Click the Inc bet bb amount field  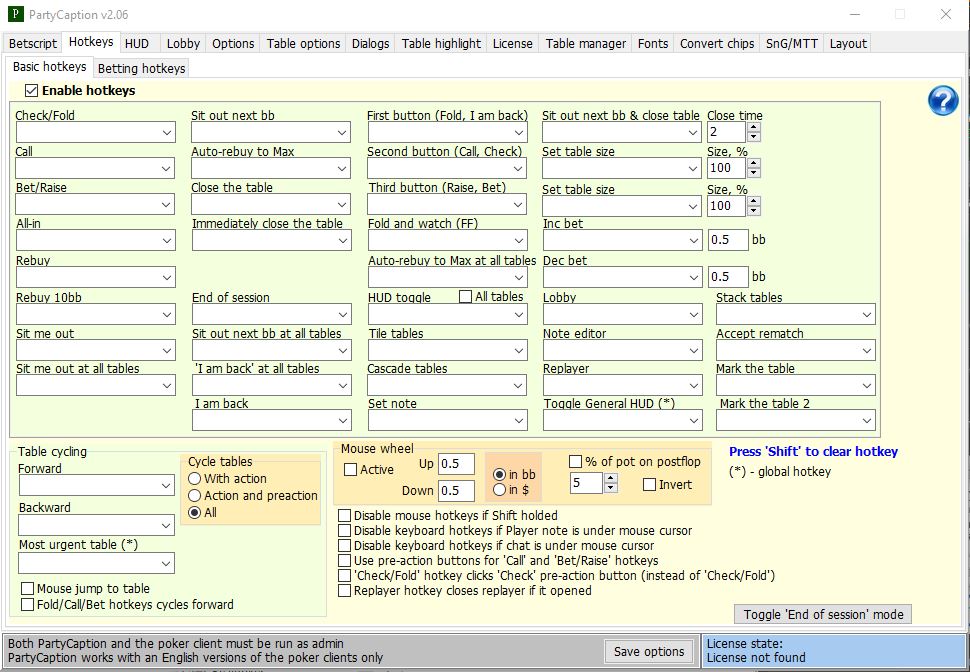728,240
